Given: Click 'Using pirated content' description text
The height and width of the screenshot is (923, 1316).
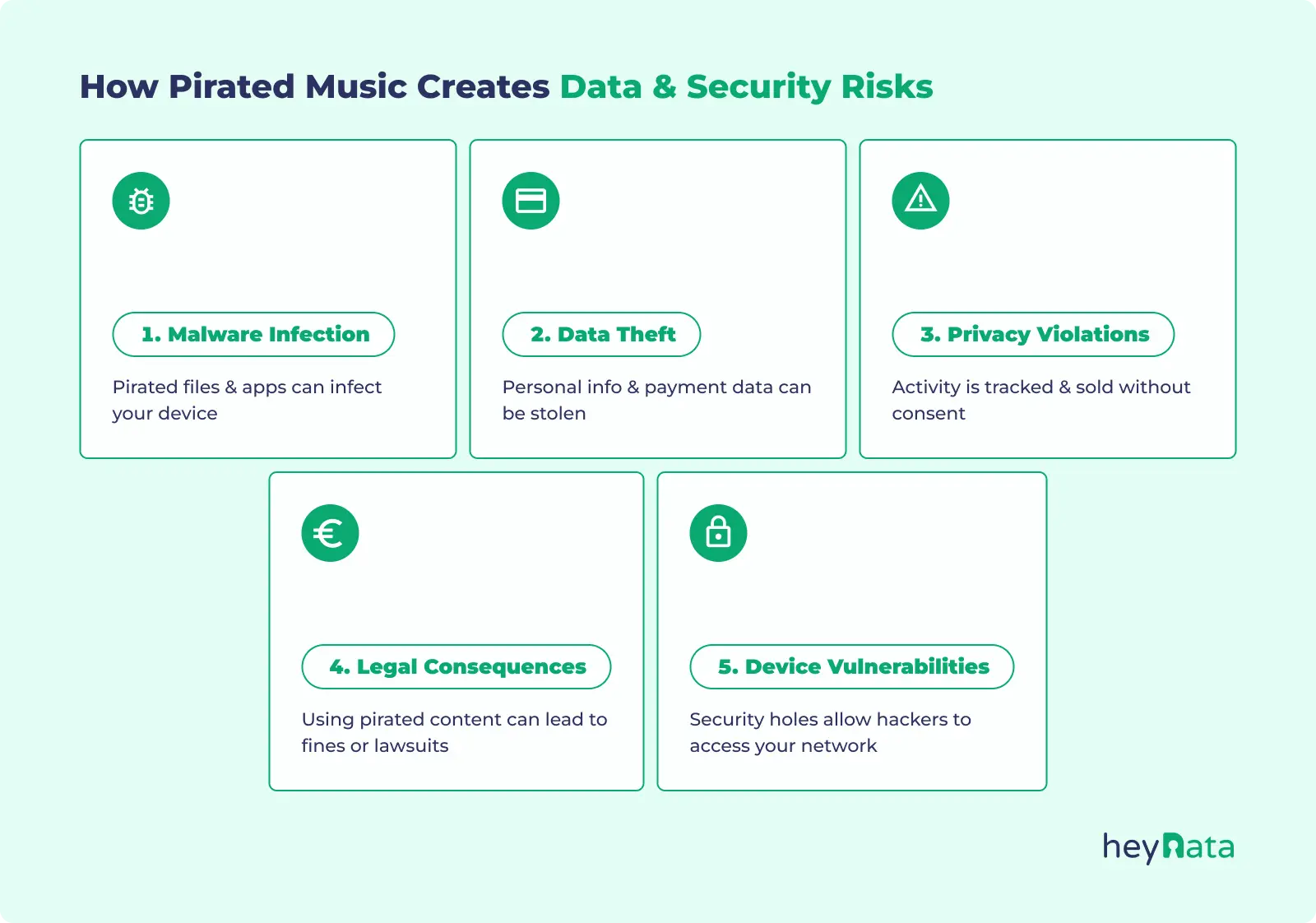Looking at the screenshot, I should pyautogui.click(x=454, y=732).
